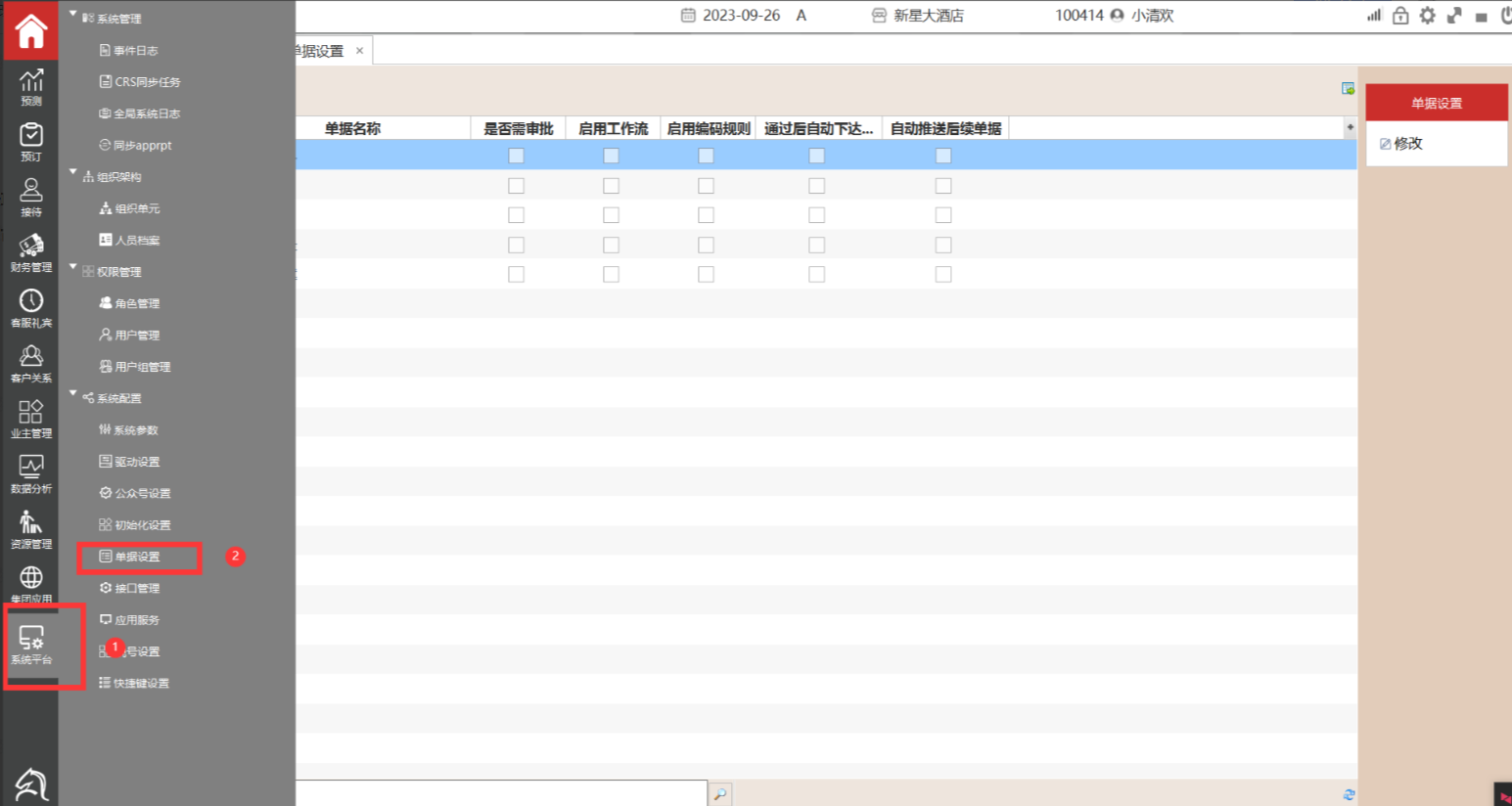The height and width of the screenshot is (806, 1512).
Task: Open the 财务管理 sidebar module
Action: pyautogui.click(x=31, y=252)
